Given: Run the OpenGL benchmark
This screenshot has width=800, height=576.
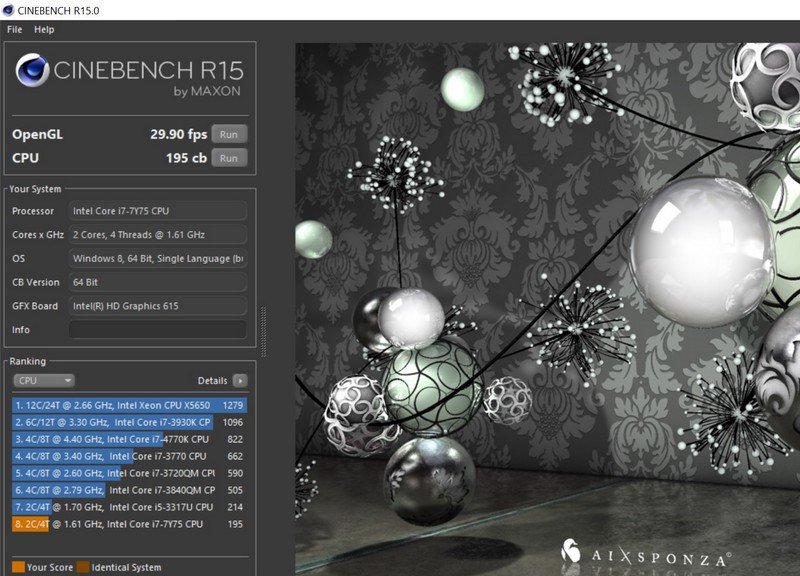Looking at the screenshot, I should point(229,134).
